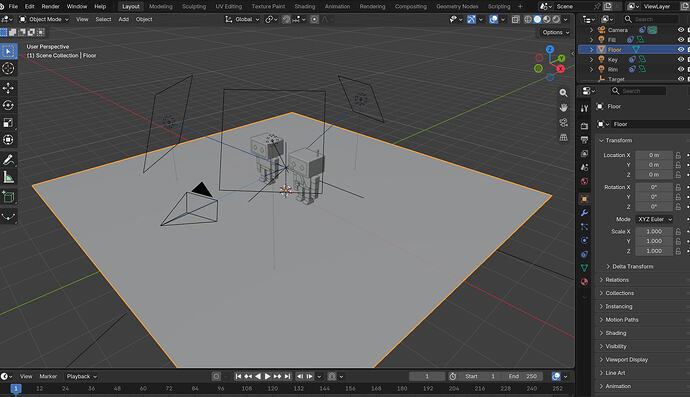Expand the Delta Transform panel
This screenshot has height=397, width=690.
click(x=632, y=267)
